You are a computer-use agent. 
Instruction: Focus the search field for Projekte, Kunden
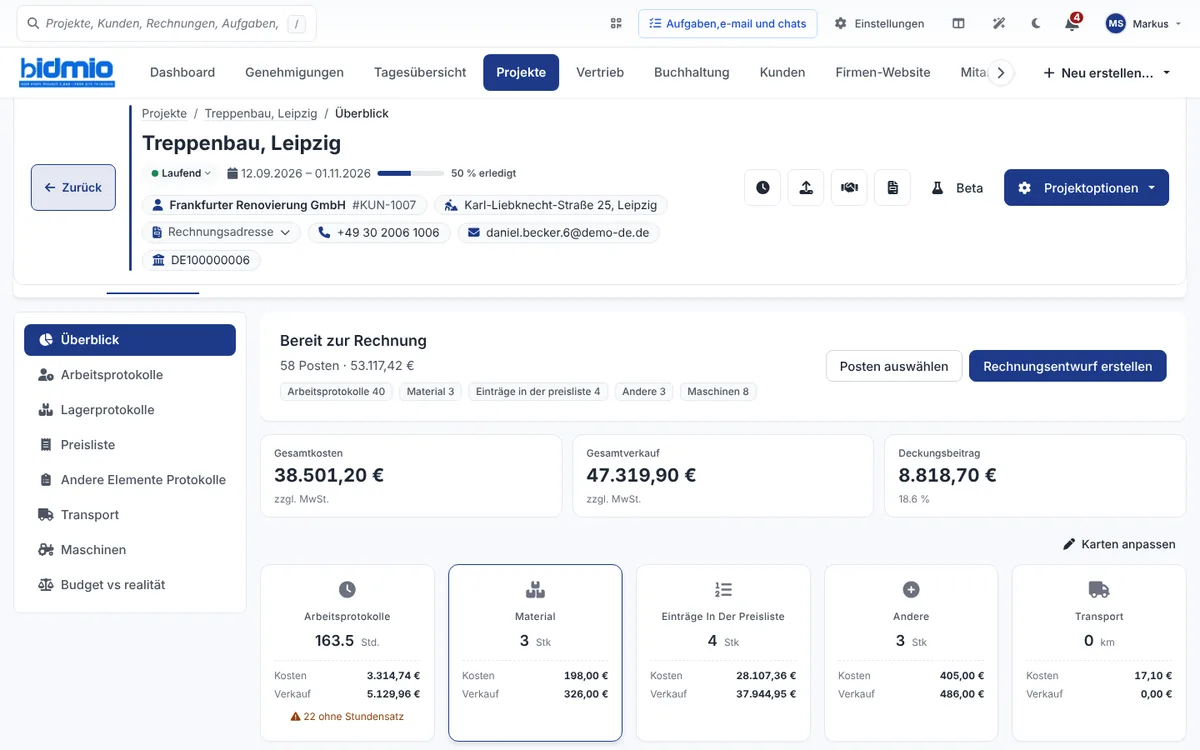coord(166,24)
